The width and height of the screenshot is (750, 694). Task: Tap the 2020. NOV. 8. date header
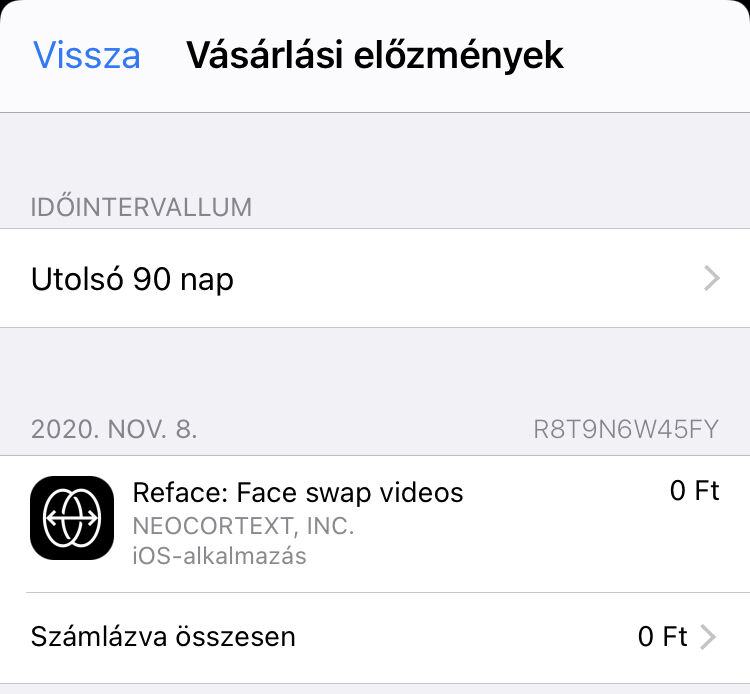[x=114, y=430]
